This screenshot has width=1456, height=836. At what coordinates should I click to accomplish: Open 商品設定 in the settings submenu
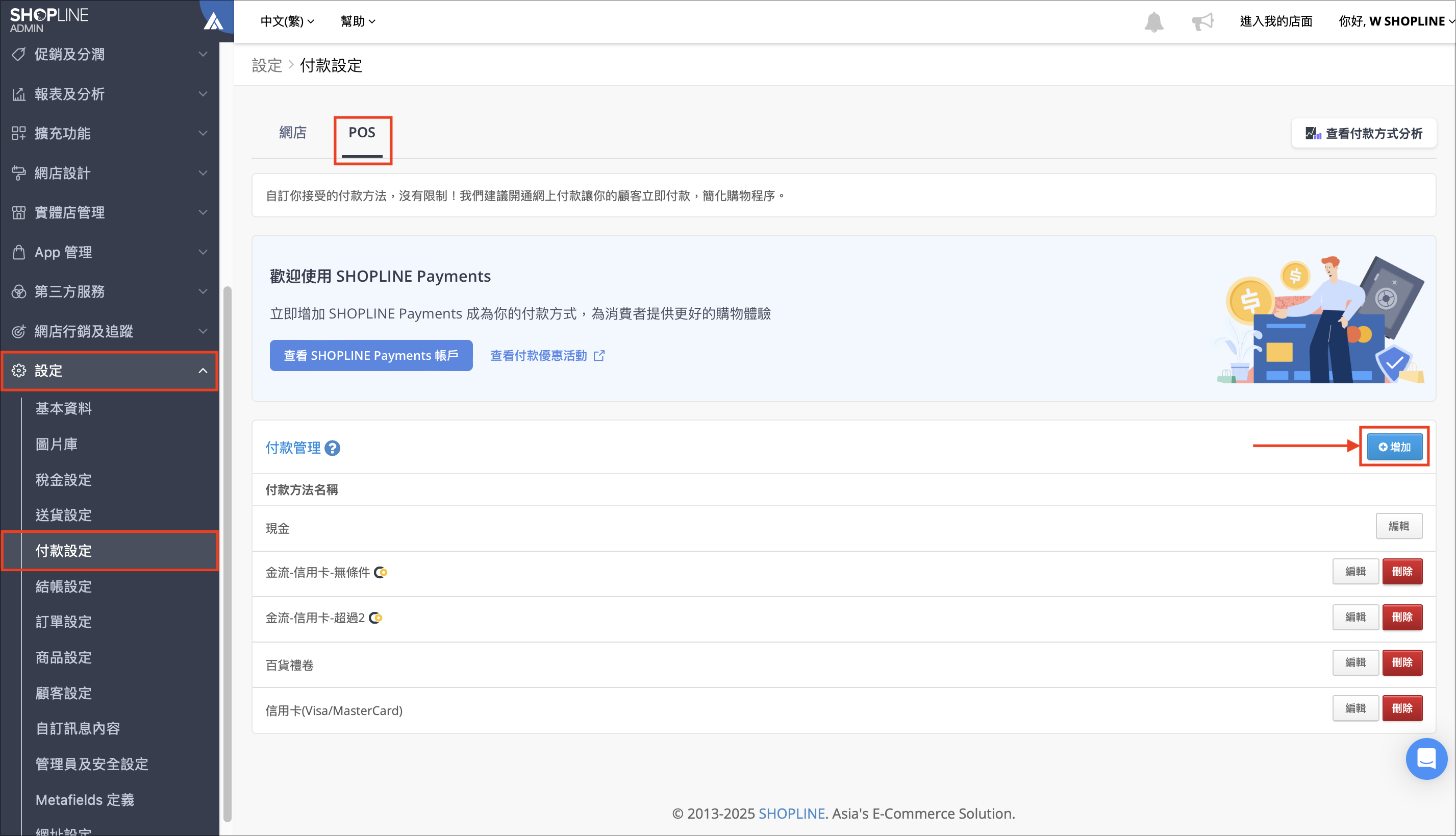click(x=63, y=657)
